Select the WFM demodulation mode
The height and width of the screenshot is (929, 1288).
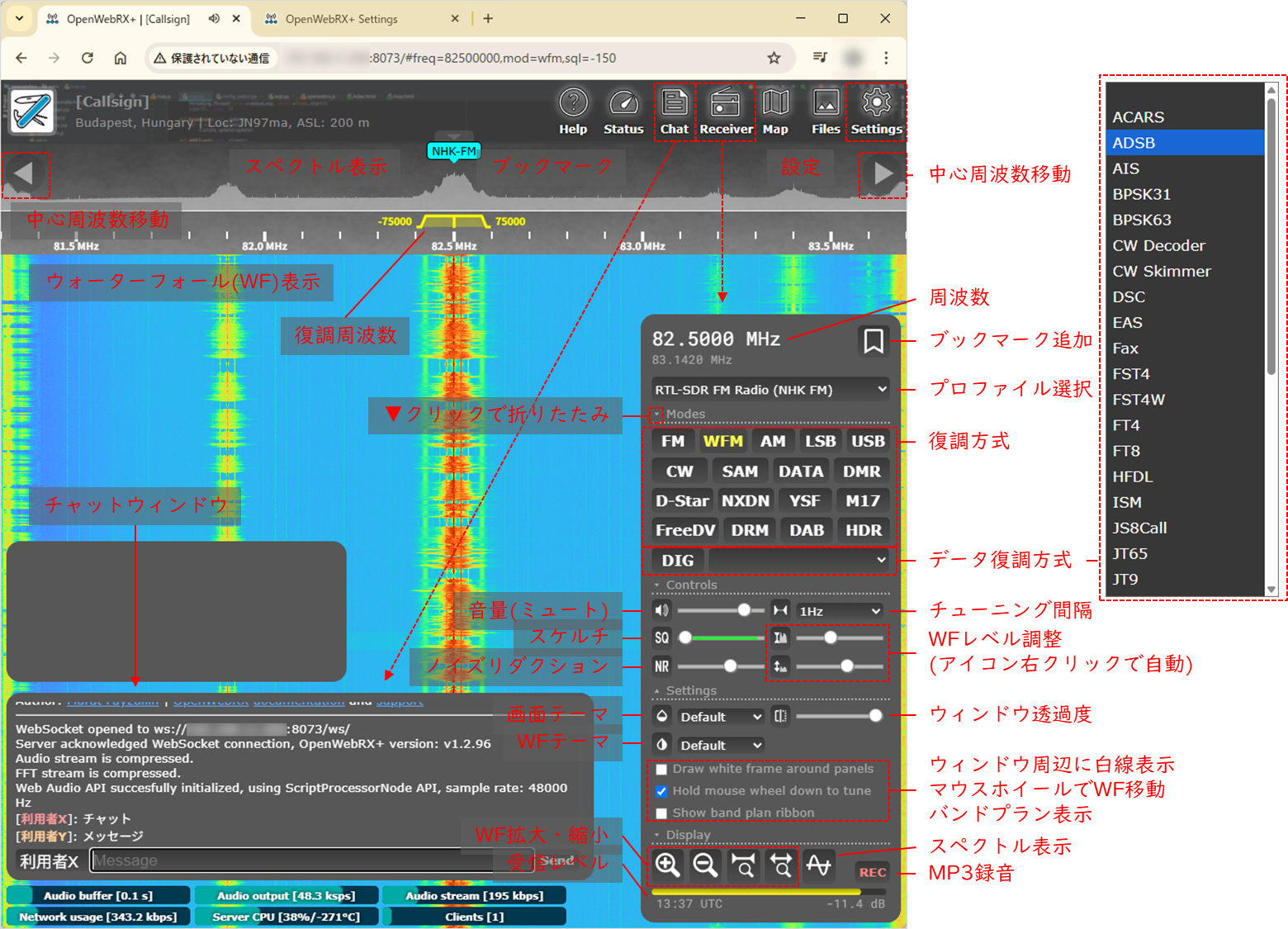pos(722,441)
